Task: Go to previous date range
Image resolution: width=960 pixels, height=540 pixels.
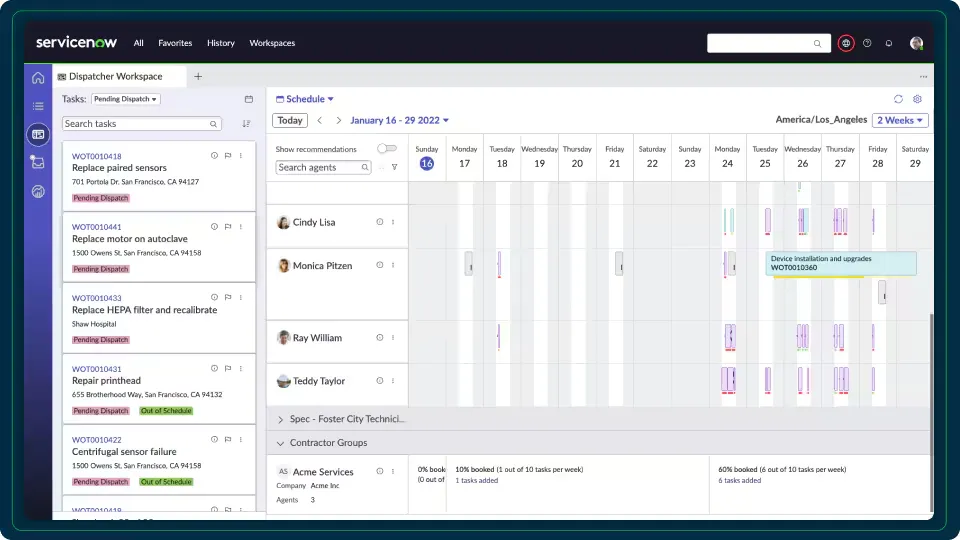Action: click(x=320, y=120)
